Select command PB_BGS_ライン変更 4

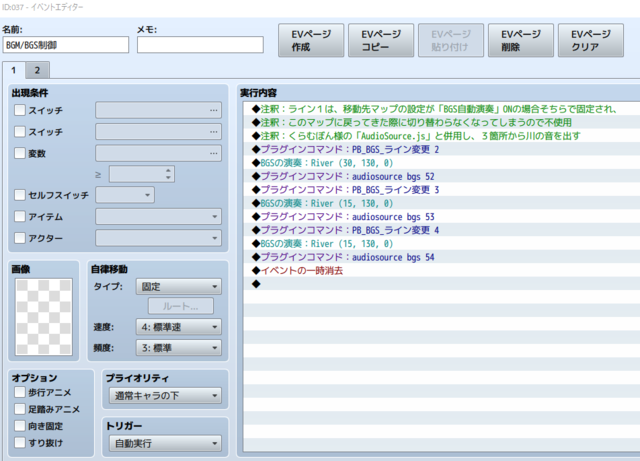click(x=442, y=230)
